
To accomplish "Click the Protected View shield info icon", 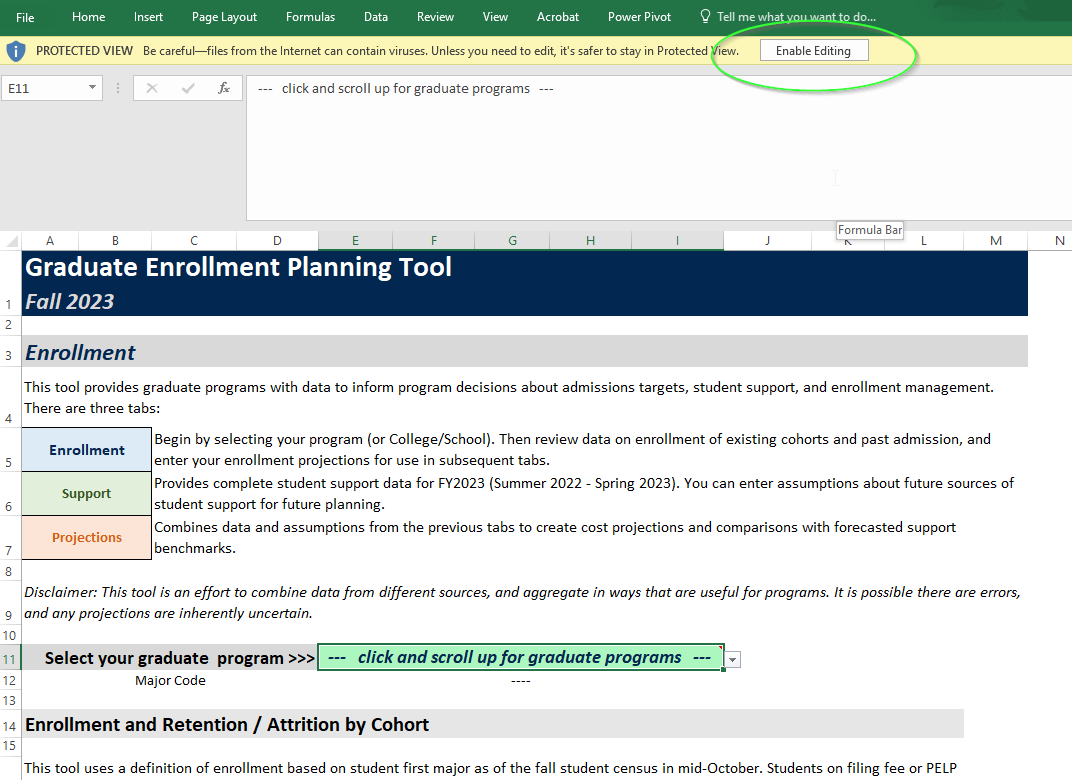I will [15, 51].
